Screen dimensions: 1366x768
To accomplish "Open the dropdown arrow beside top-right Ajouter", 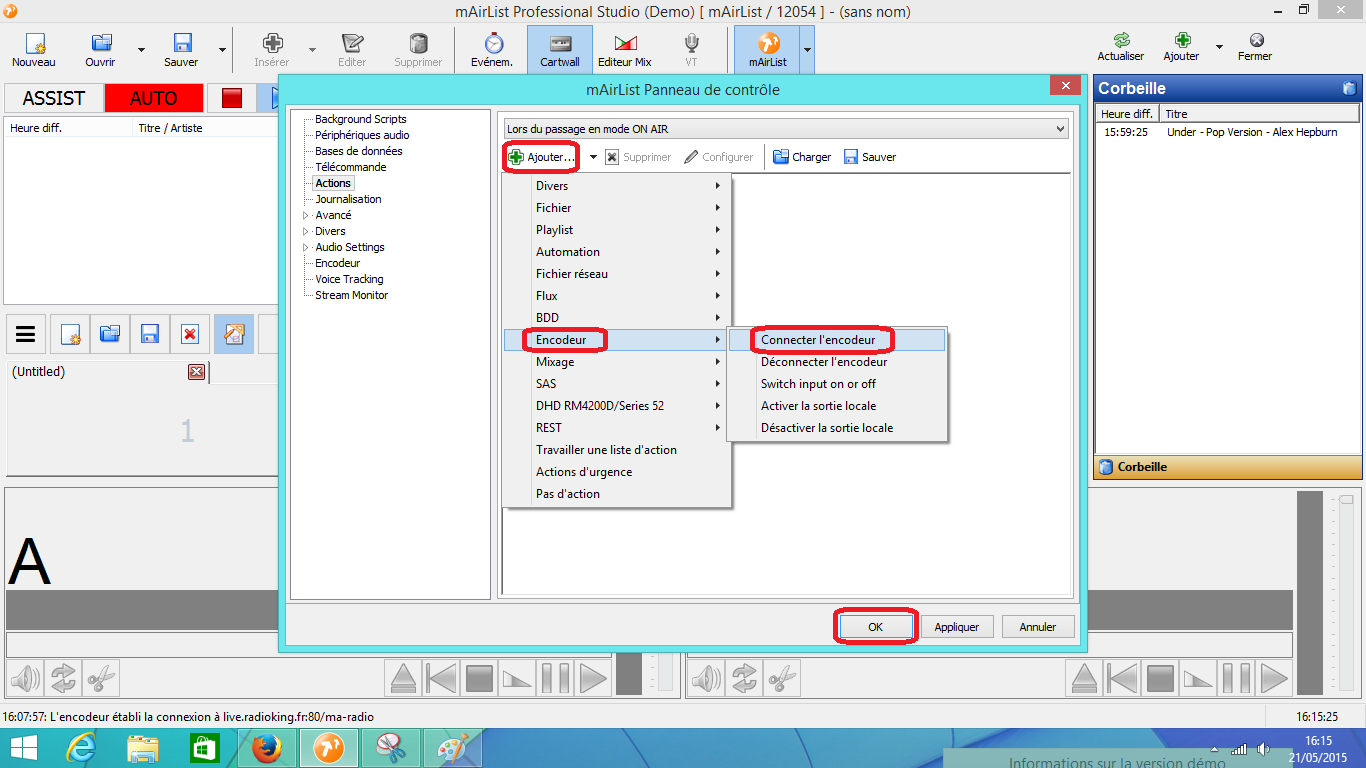I will [x=1219, y=47].
